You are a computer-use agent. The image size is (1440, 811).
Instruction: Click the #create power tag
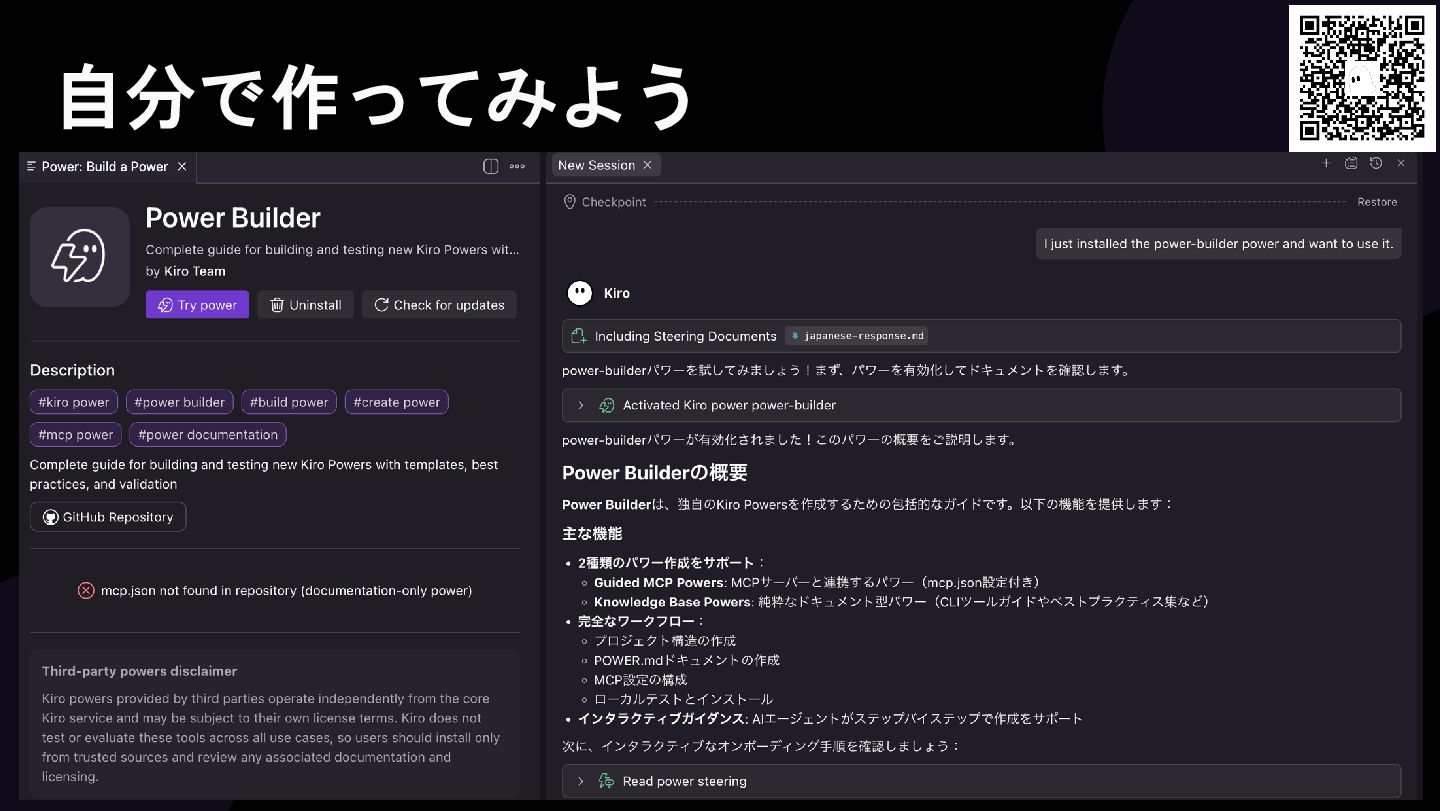point(397,402)
